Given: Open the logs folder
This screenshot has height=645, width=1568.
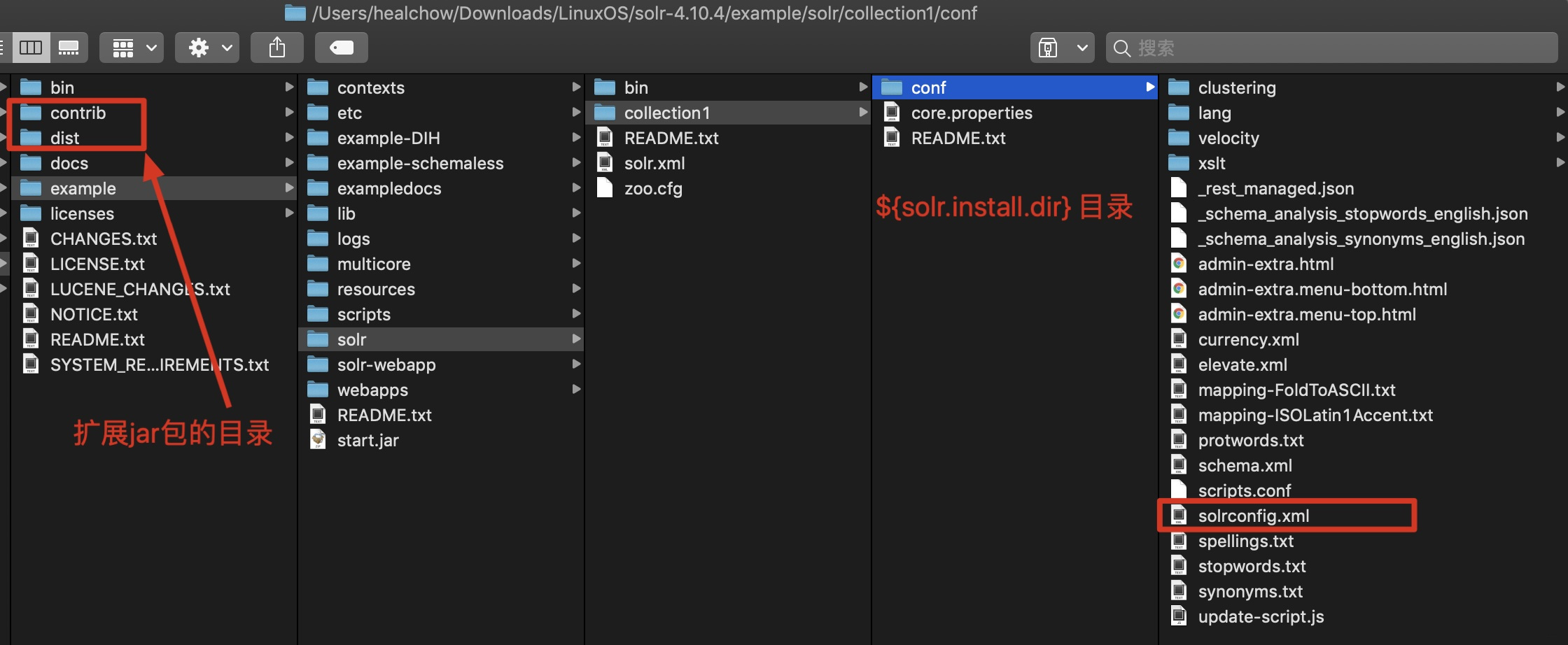Looking at the screenshot, I should 441,239.
